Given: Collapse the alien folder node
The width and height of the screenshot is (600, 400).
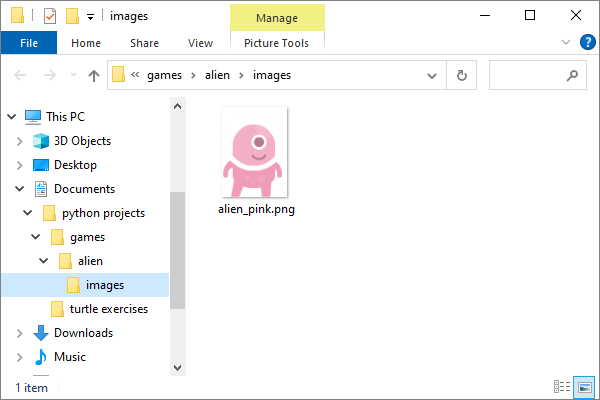Looking at the screenshot, I should pyautogui.click(x=44, y=261).
